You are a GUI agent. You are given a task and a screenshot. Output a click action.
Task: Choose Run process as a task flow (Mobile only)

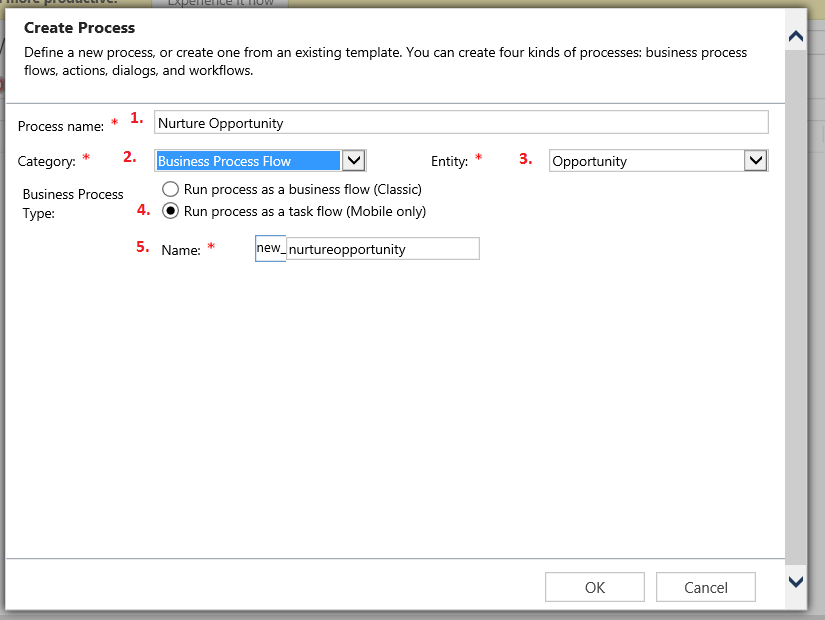171,211
